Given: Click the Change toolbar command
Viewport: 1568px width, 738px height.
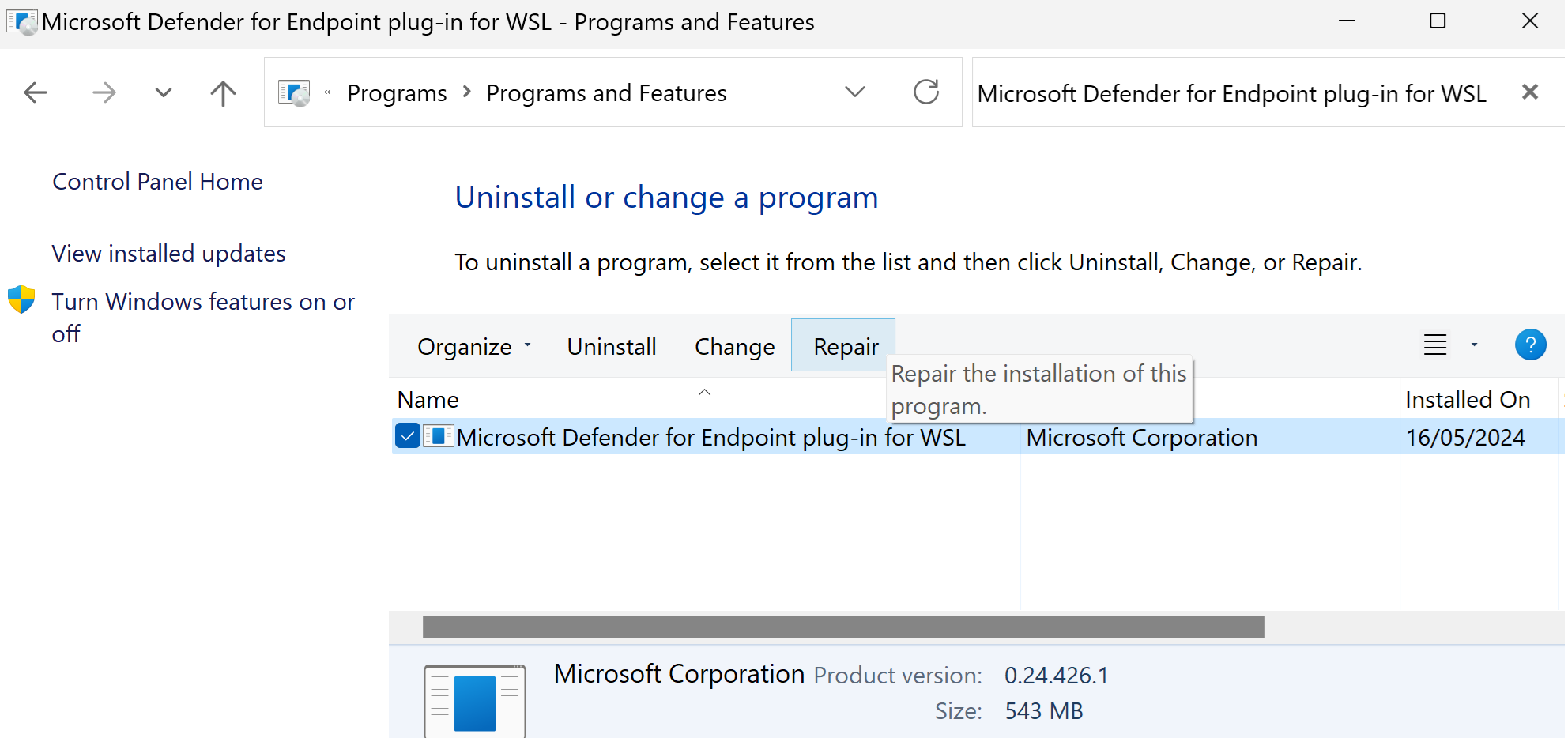Looking at the screenshot, I should click(735, 346).
